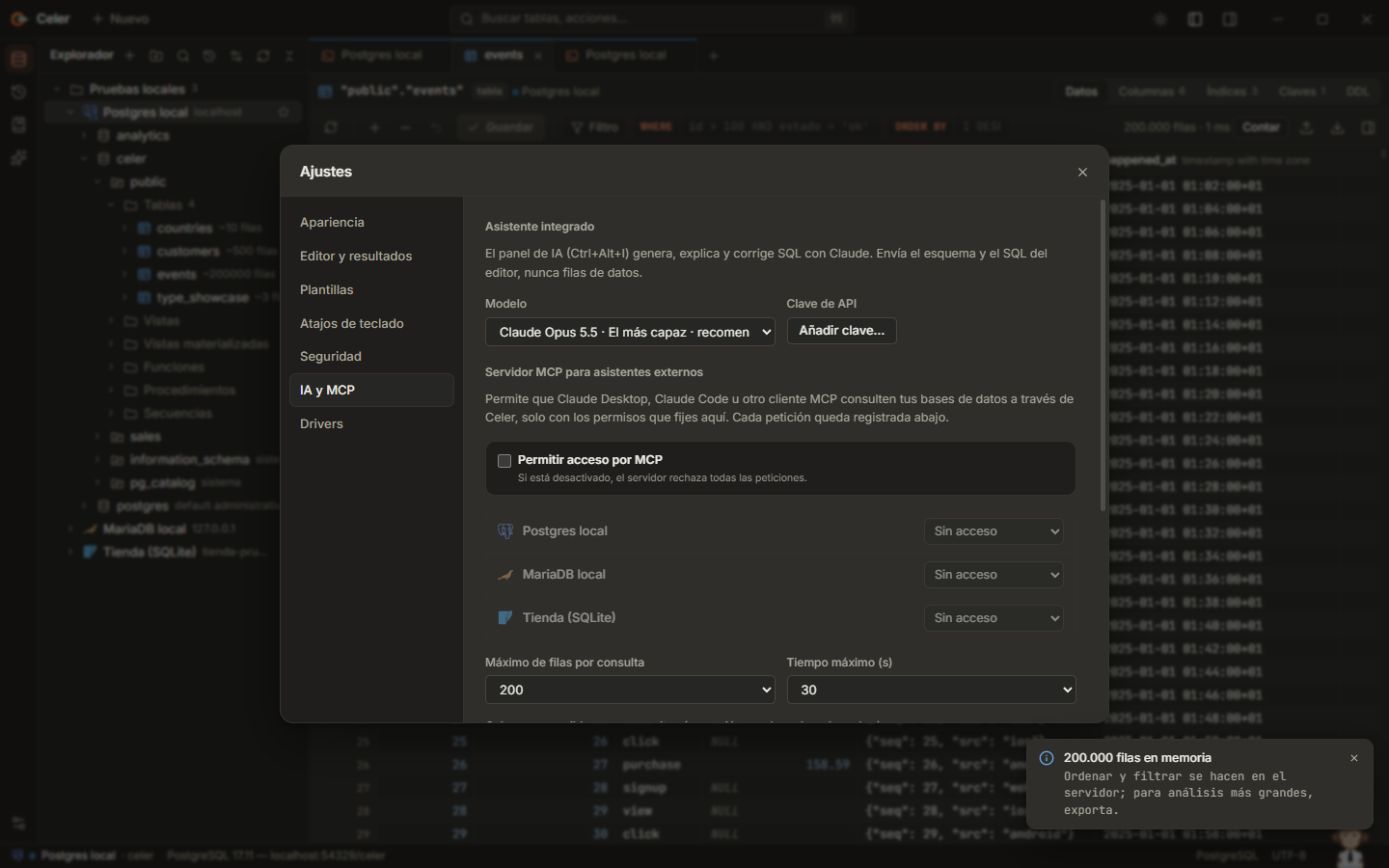Screen dimensions: 1389x868
Task: Click the refresh icon in the Explorador header
Action: click(263, 56)
